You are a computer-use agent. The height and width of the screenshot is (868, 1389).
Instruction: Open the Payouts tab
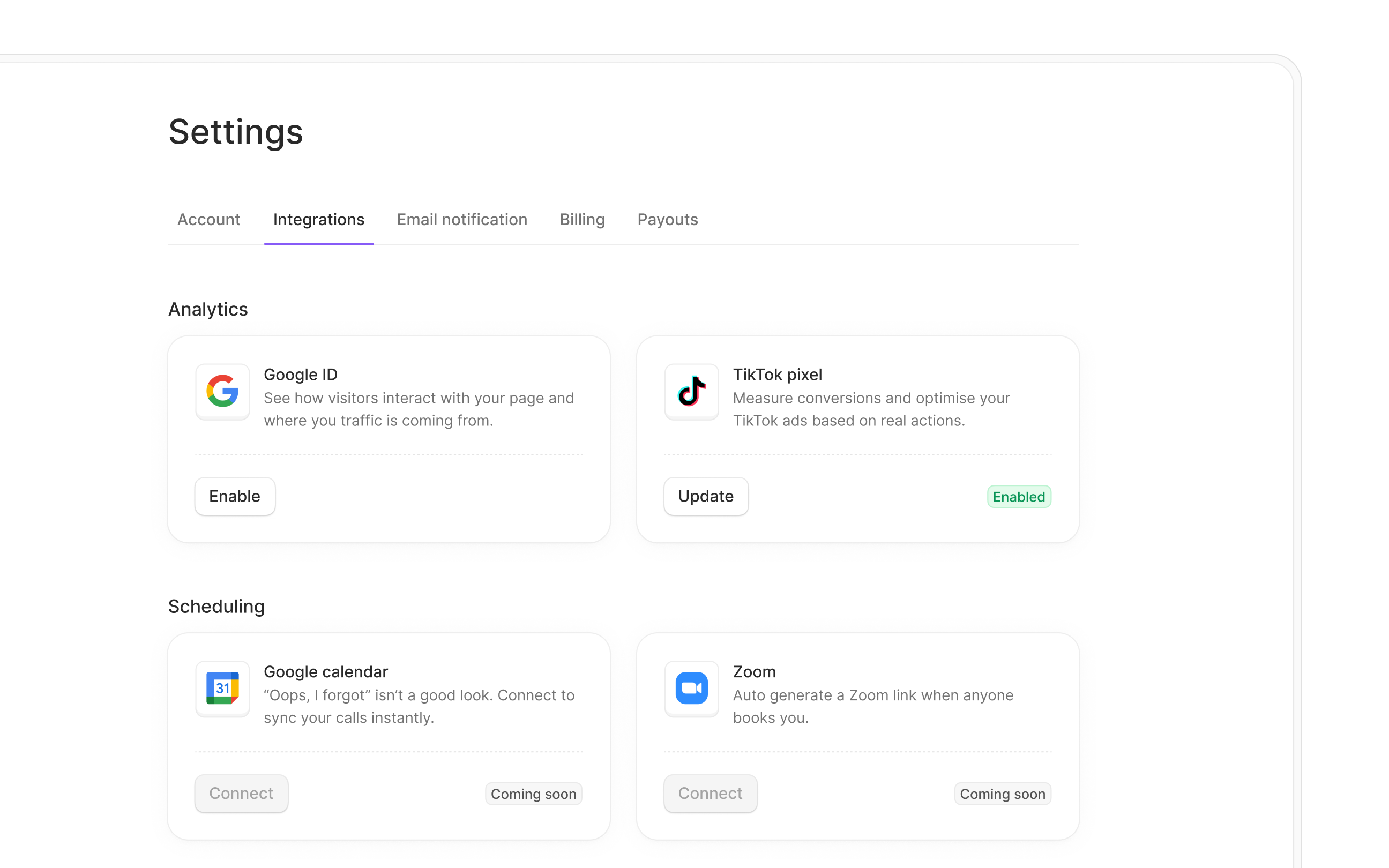[667, 219]
